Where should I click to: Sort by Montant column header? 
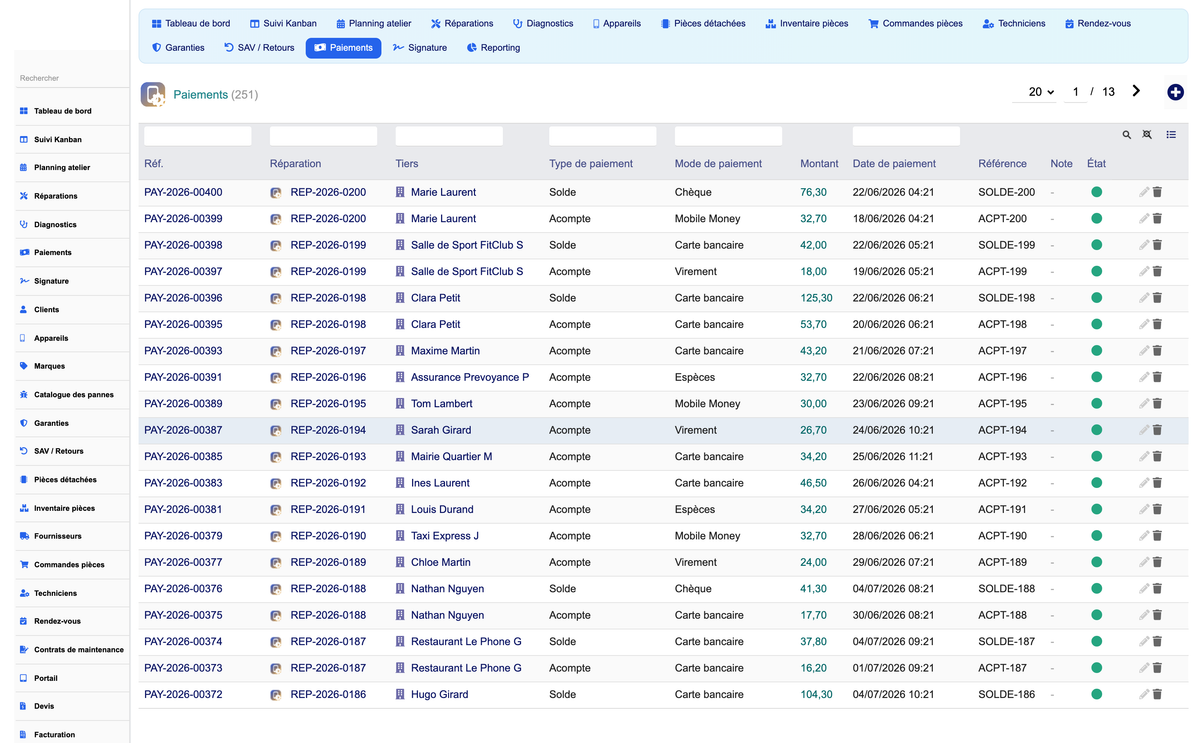(819, 163)
